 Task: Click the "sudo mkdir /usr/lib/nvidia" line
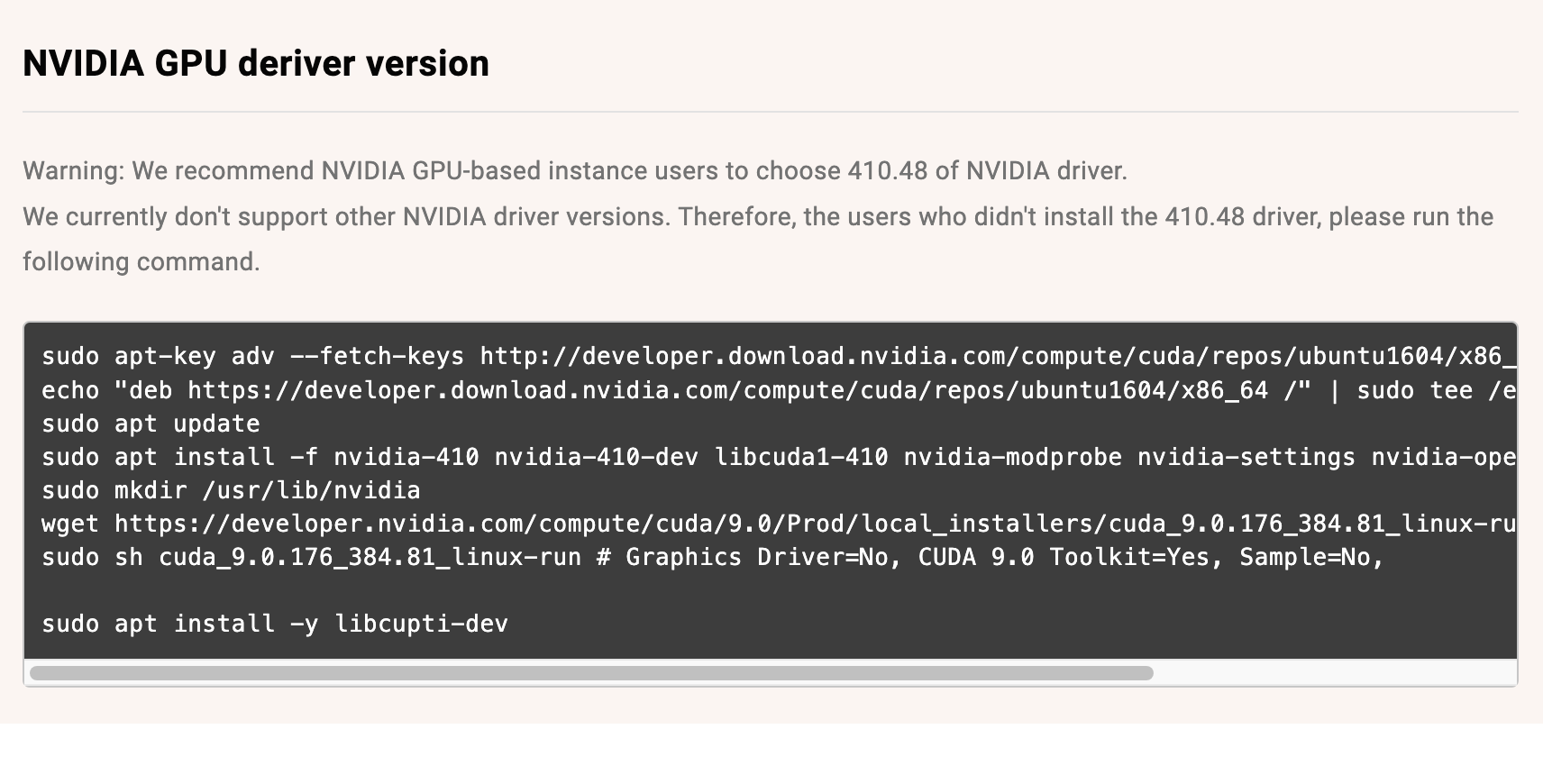231,490
